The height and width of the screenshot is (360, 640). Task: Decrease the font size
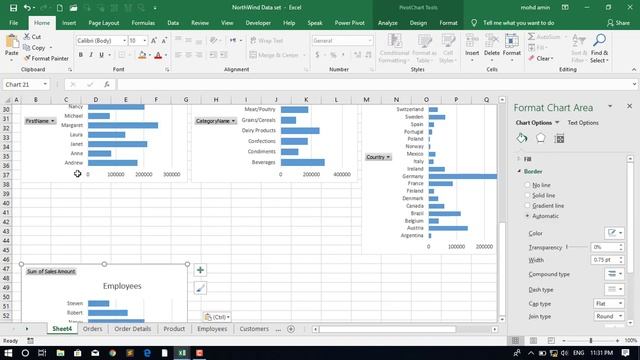[x=164, y=40]
